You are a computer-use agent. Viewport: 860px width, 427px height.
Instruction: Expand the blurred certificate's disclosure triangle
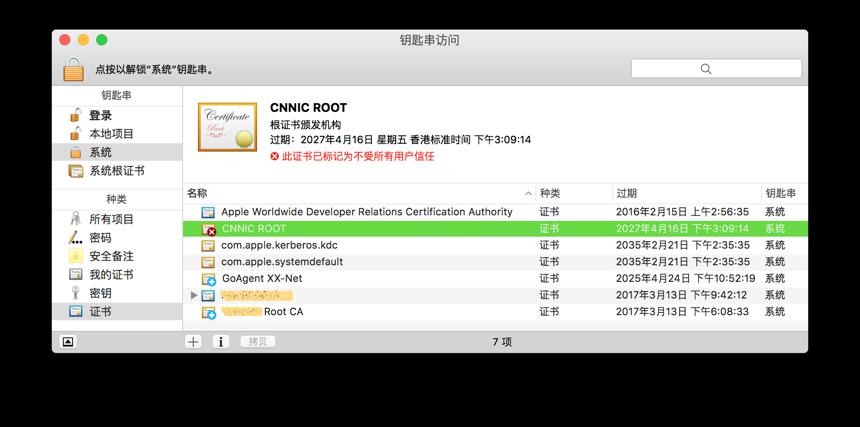[193, 295]
